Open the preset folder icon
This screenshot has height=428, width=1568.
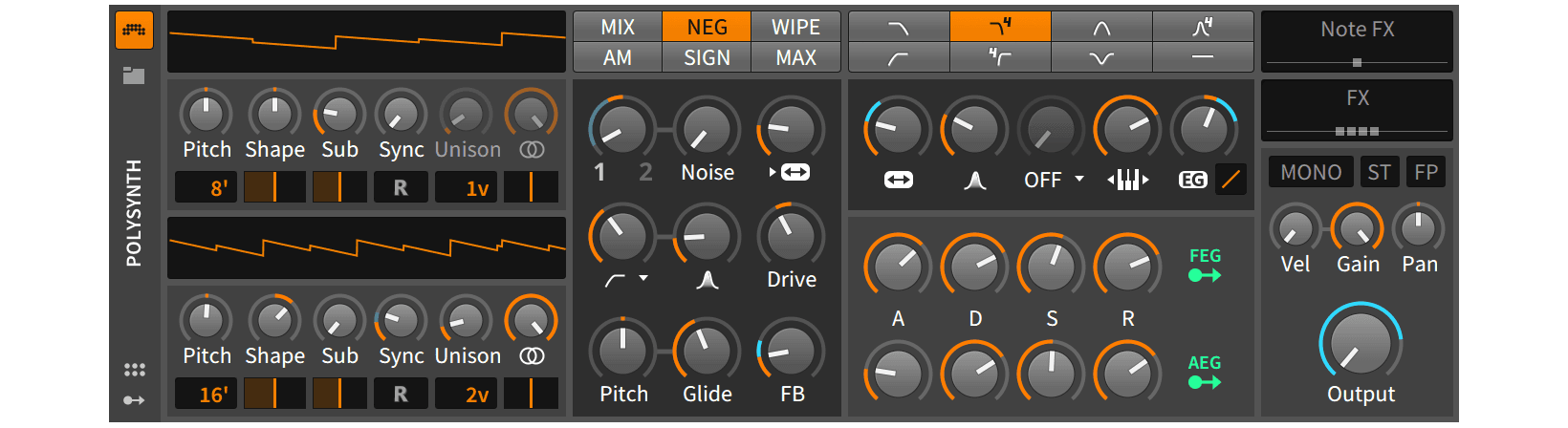click(134, 75)
